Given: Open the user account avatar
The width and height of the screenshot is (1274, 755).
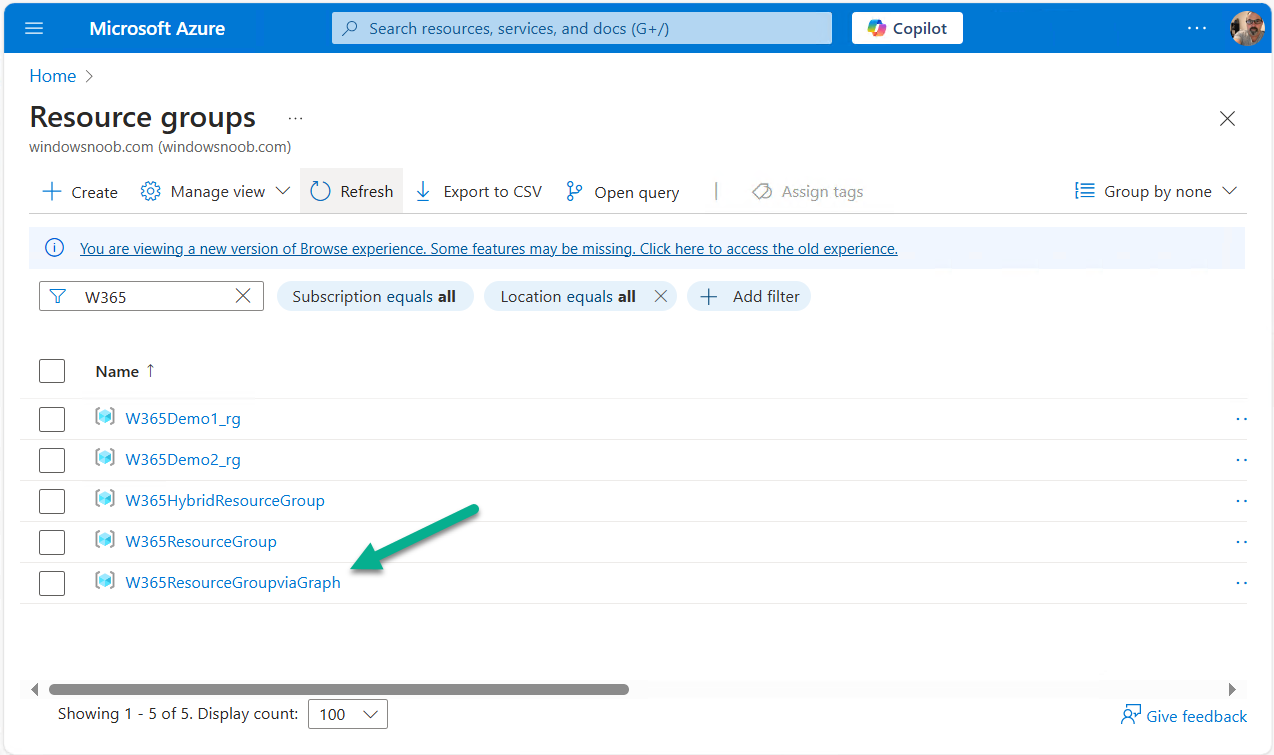Looking at the screenshot, I should tap(1247, 28).
